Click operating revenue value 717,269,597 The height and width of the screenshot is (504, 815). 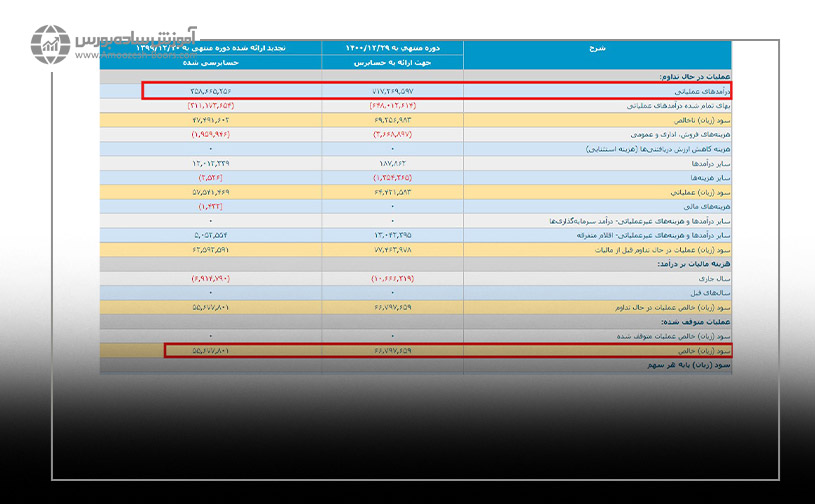pos(392,90)
